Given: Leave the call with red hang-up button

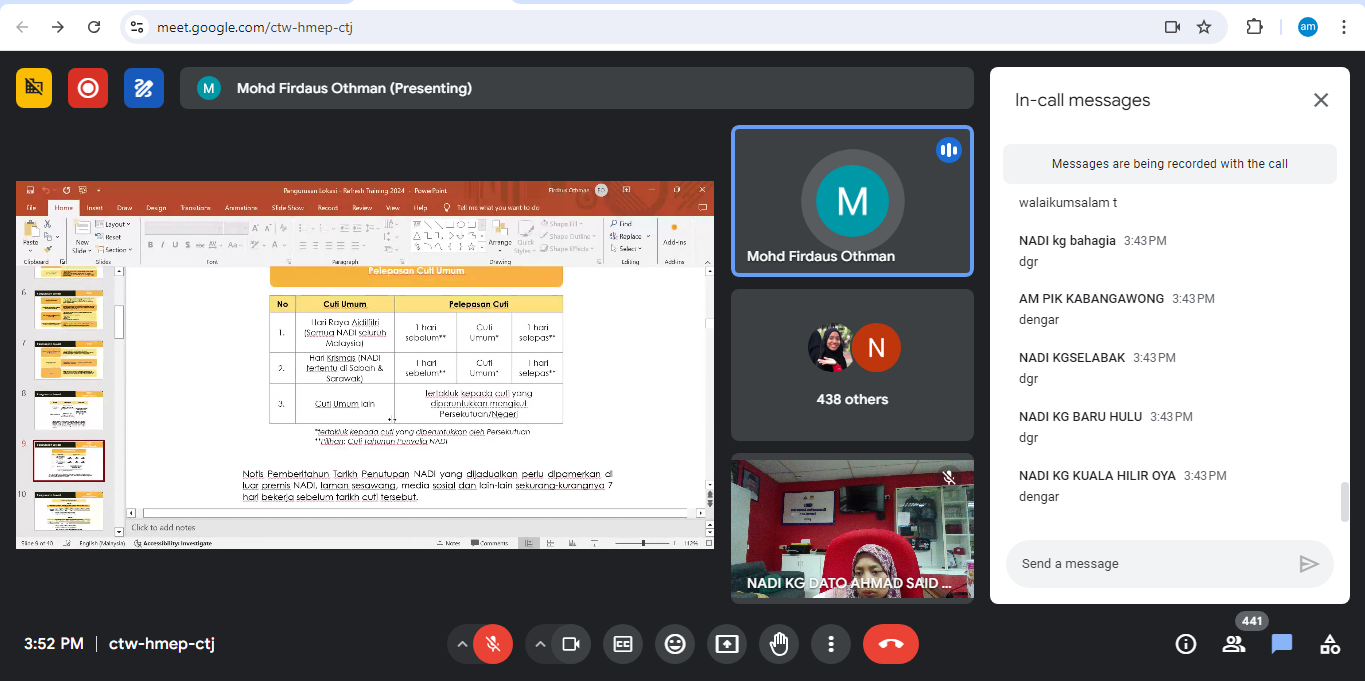Looking at the screenshot, I should pyautogui.click(x=890, y=644).
